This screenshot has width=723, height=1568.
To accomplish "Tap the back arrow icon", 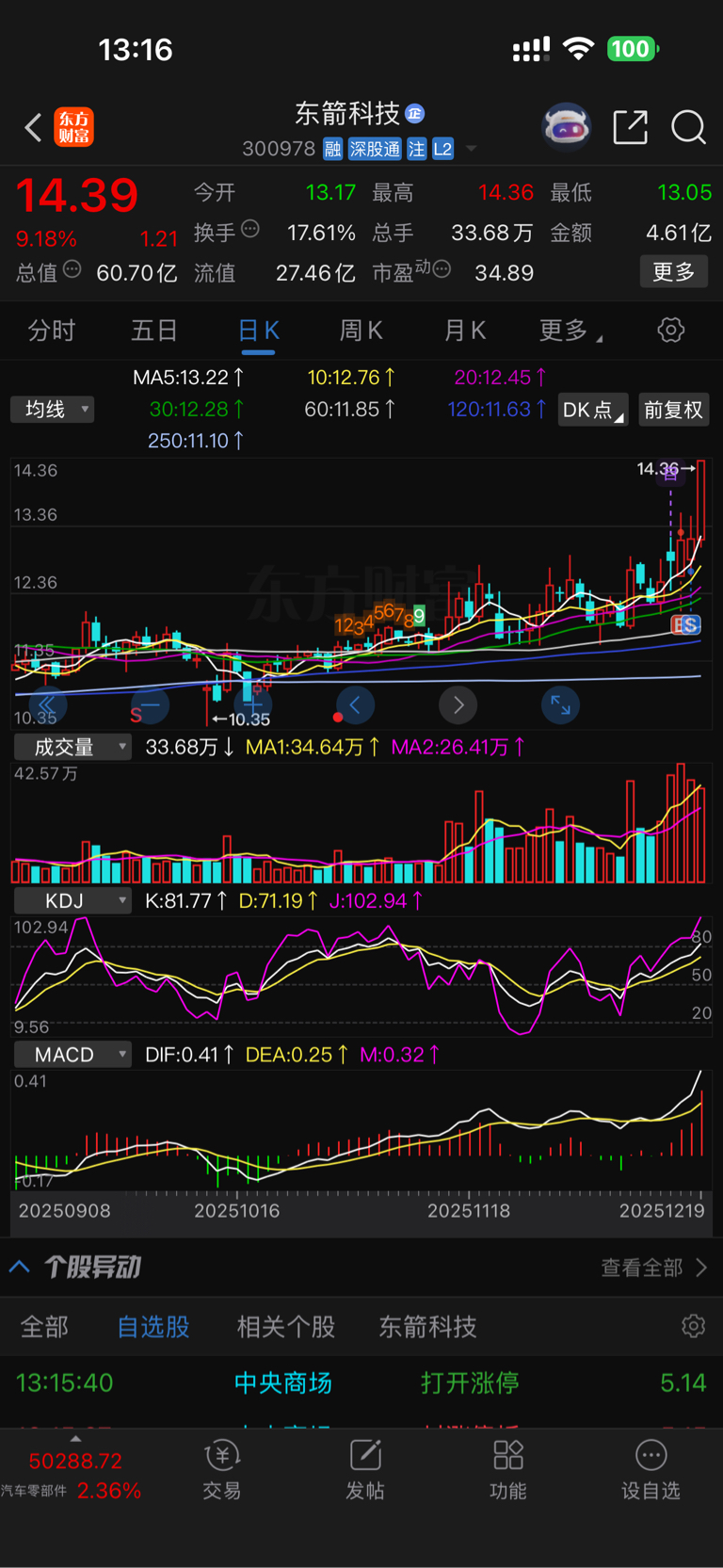I will pyautogui.click(x=33, y=127).
